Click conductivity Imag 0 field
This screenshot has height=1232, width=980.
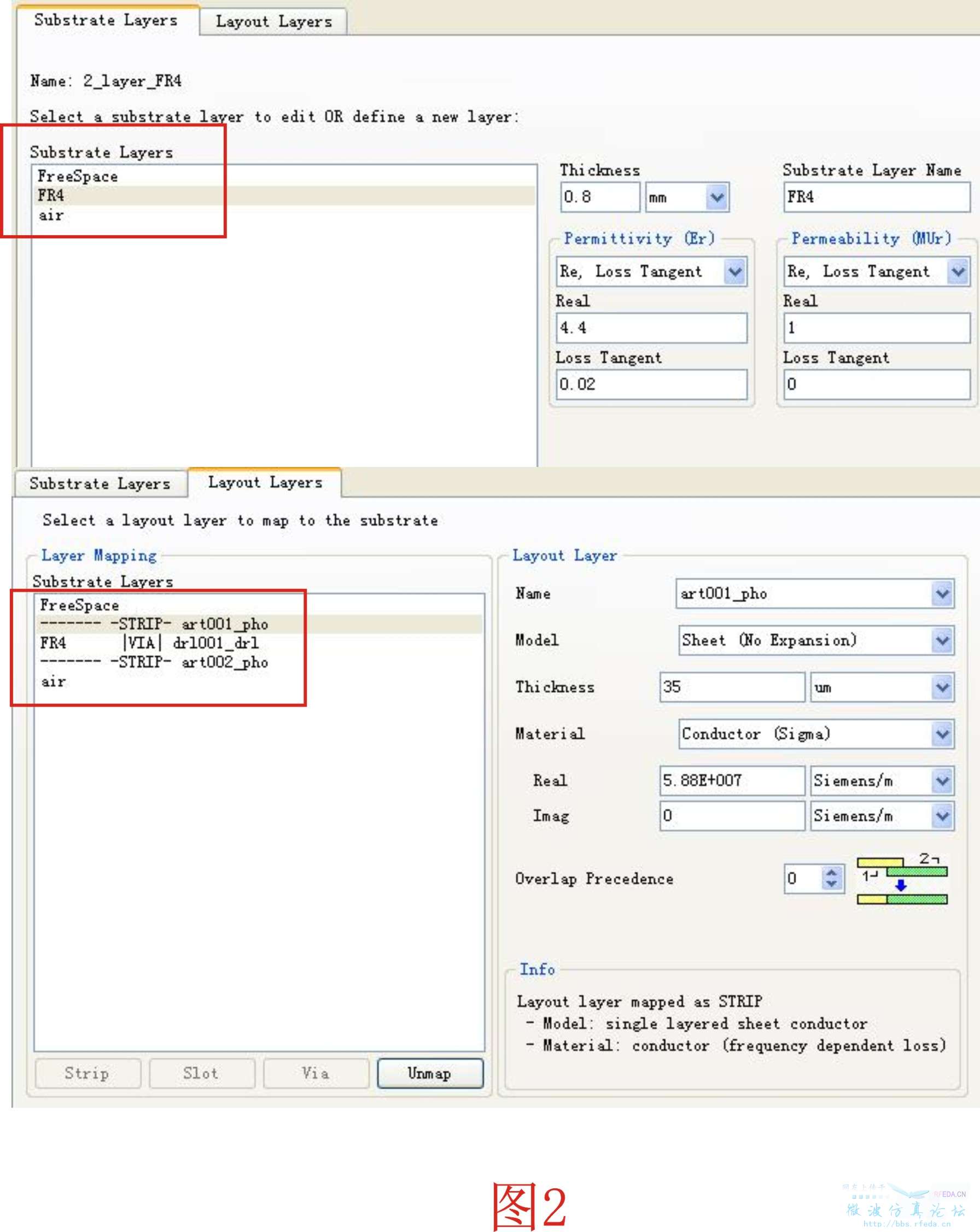[732, 816]
